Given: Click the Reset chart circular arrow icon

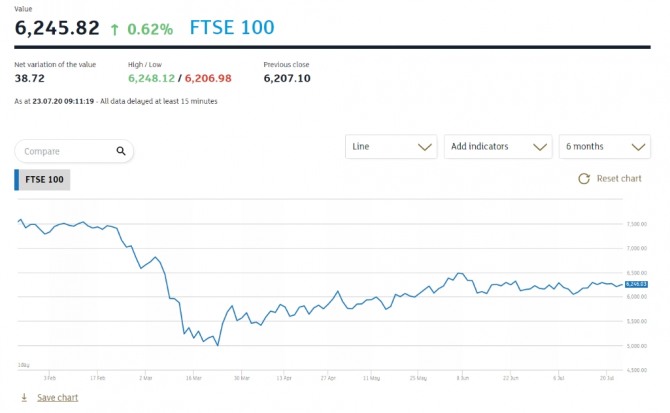Looking at the screenshot, I should point(584,179).
